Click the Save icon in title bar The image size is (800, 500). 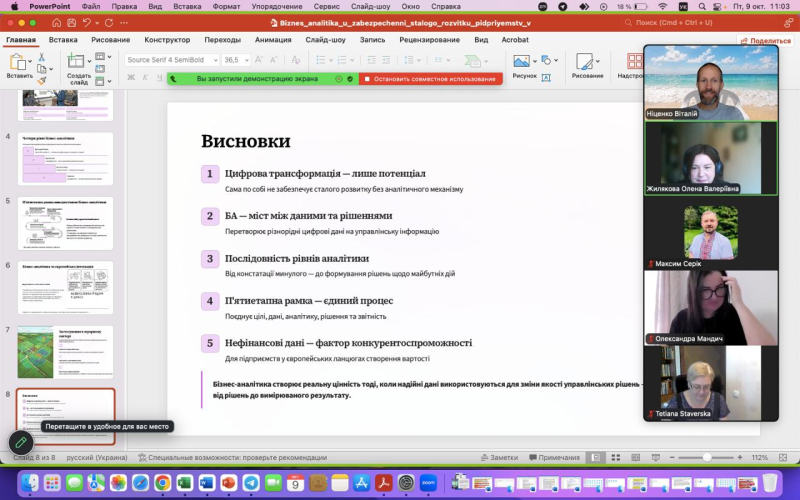(x=71, y=23)
